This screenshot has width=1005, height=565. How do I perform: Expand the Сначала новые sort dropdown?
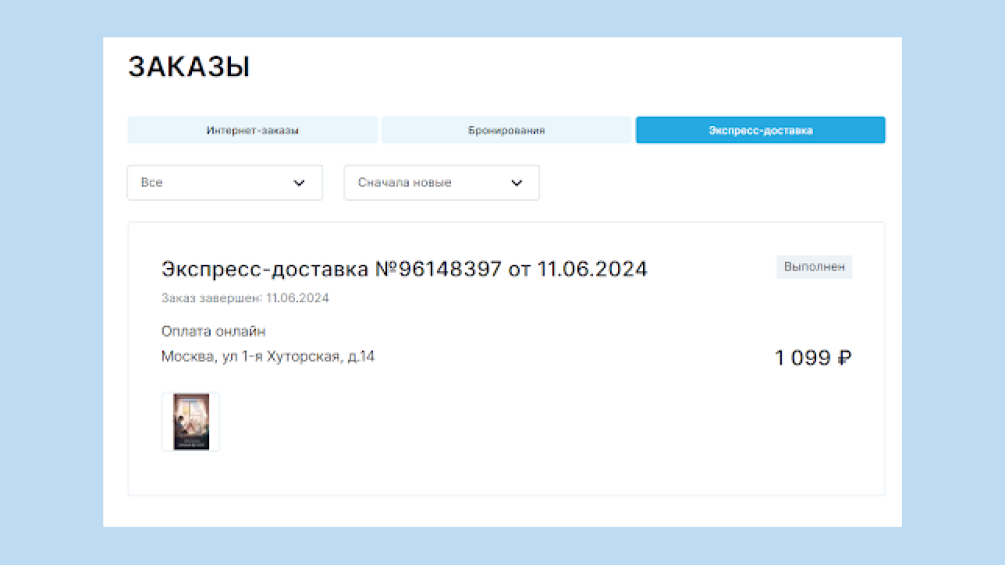[441, 183]
